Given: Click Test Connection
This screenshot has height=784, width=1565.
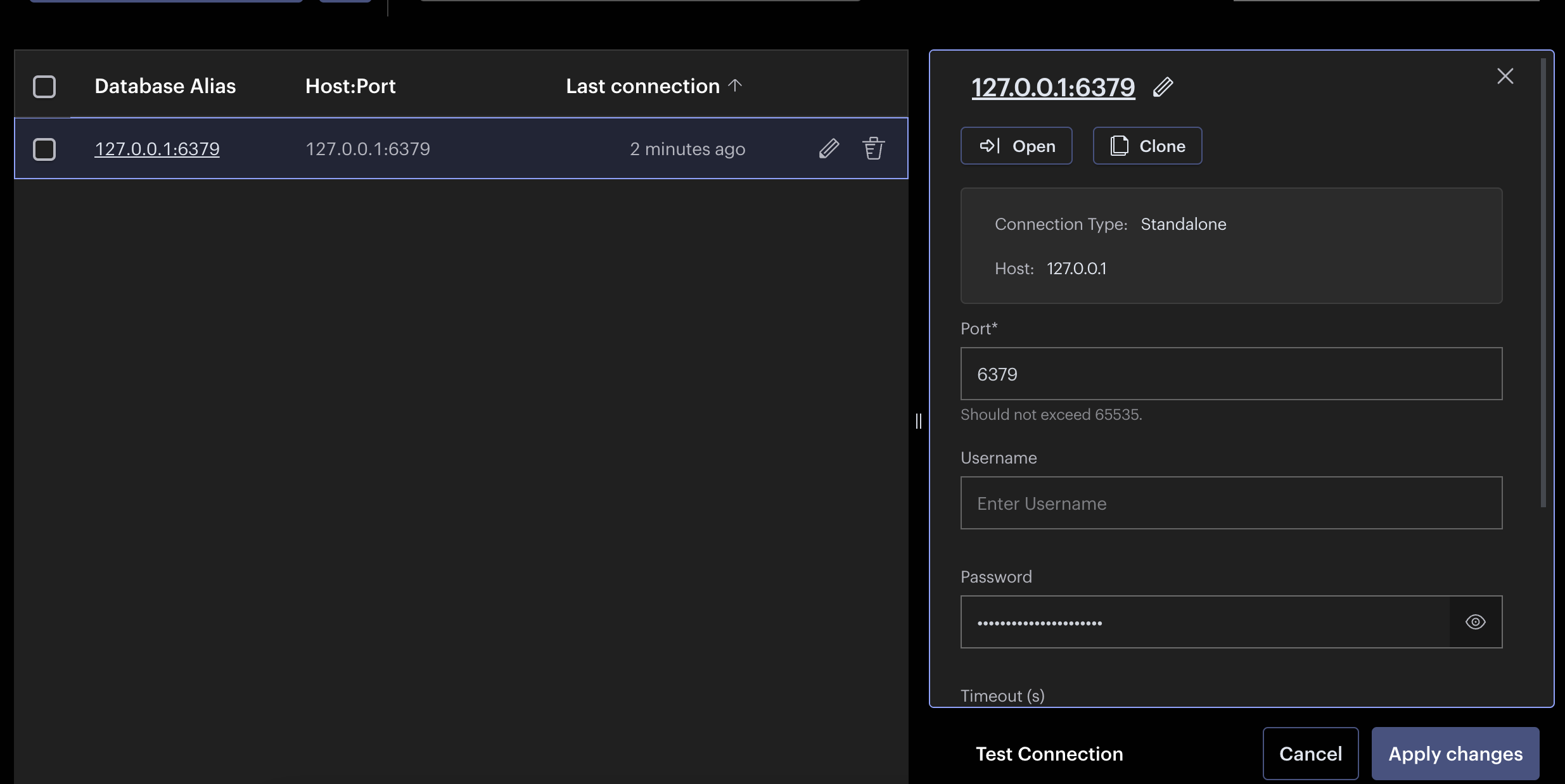Looking at the screenshot, I should click(1049, 754).
